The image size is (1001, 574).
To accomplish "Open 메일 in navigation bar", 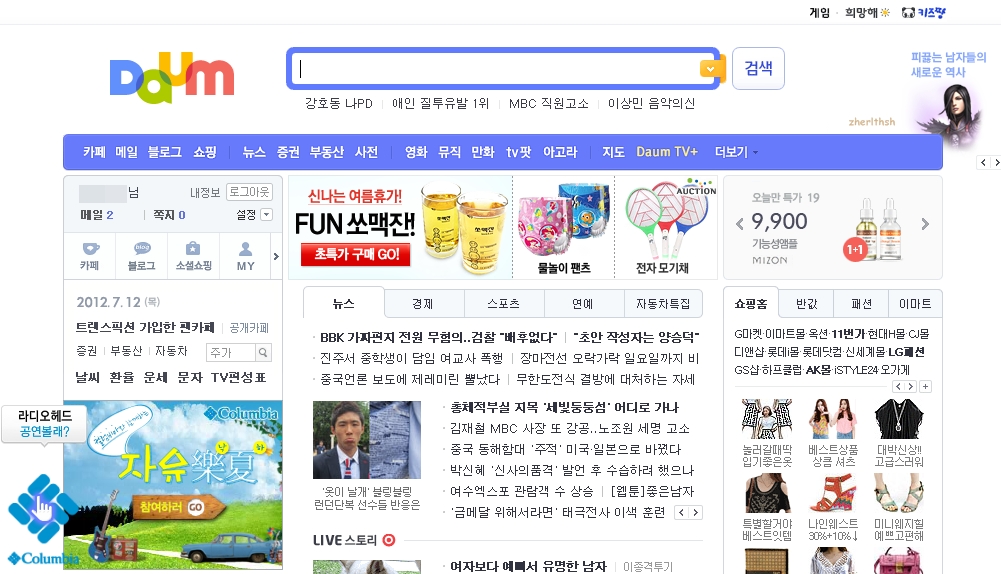I will click(126, 152).
